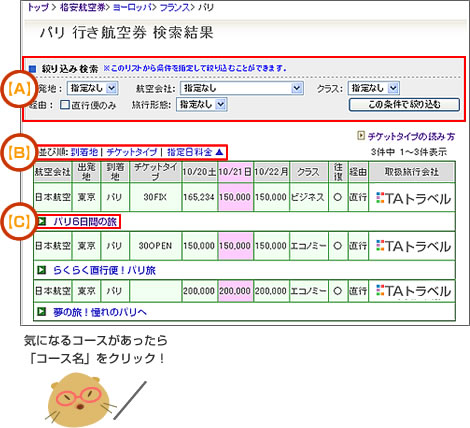Click the 30OPEN ticket type cell
The height and width of the screenshot is (428, 470).
tap(155, 246)
